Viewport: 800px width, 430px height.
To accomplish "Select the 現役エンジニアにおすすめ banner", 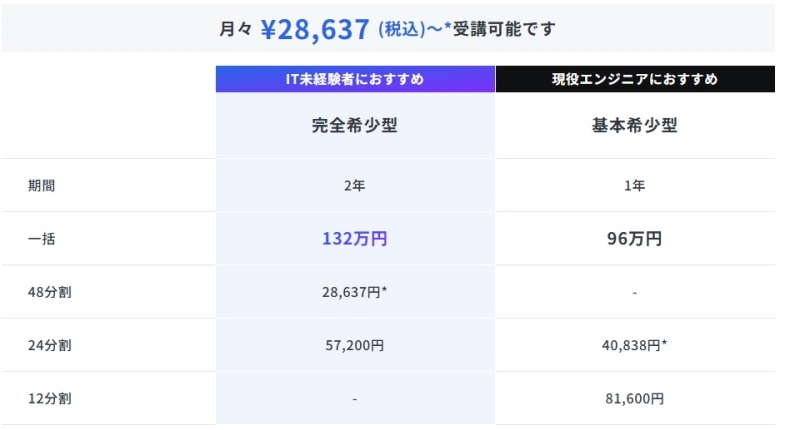I will 635,79.
